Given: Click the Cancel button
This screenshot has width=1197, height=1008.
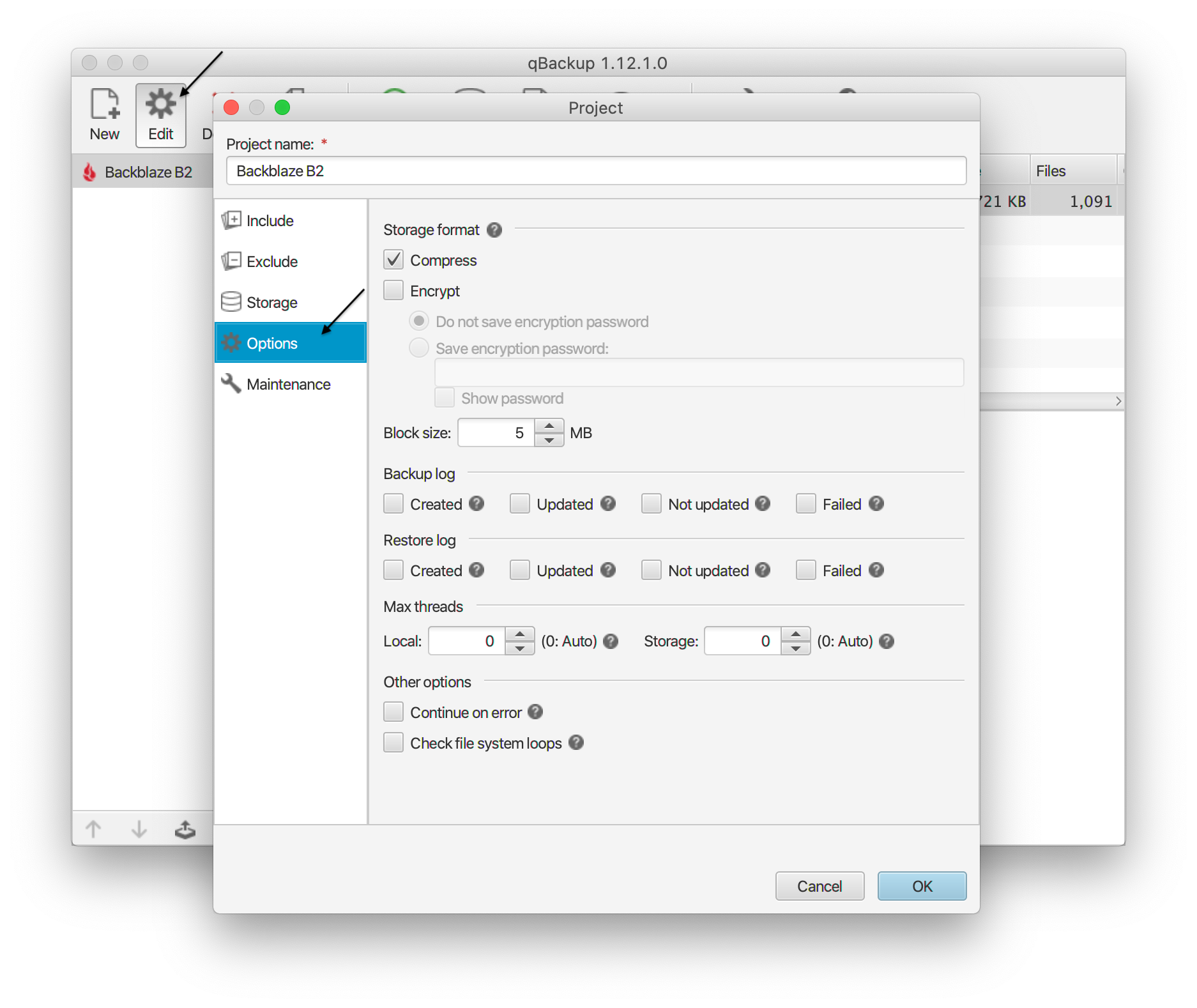Looking at the screenshot, I should [x=820, y=887].
